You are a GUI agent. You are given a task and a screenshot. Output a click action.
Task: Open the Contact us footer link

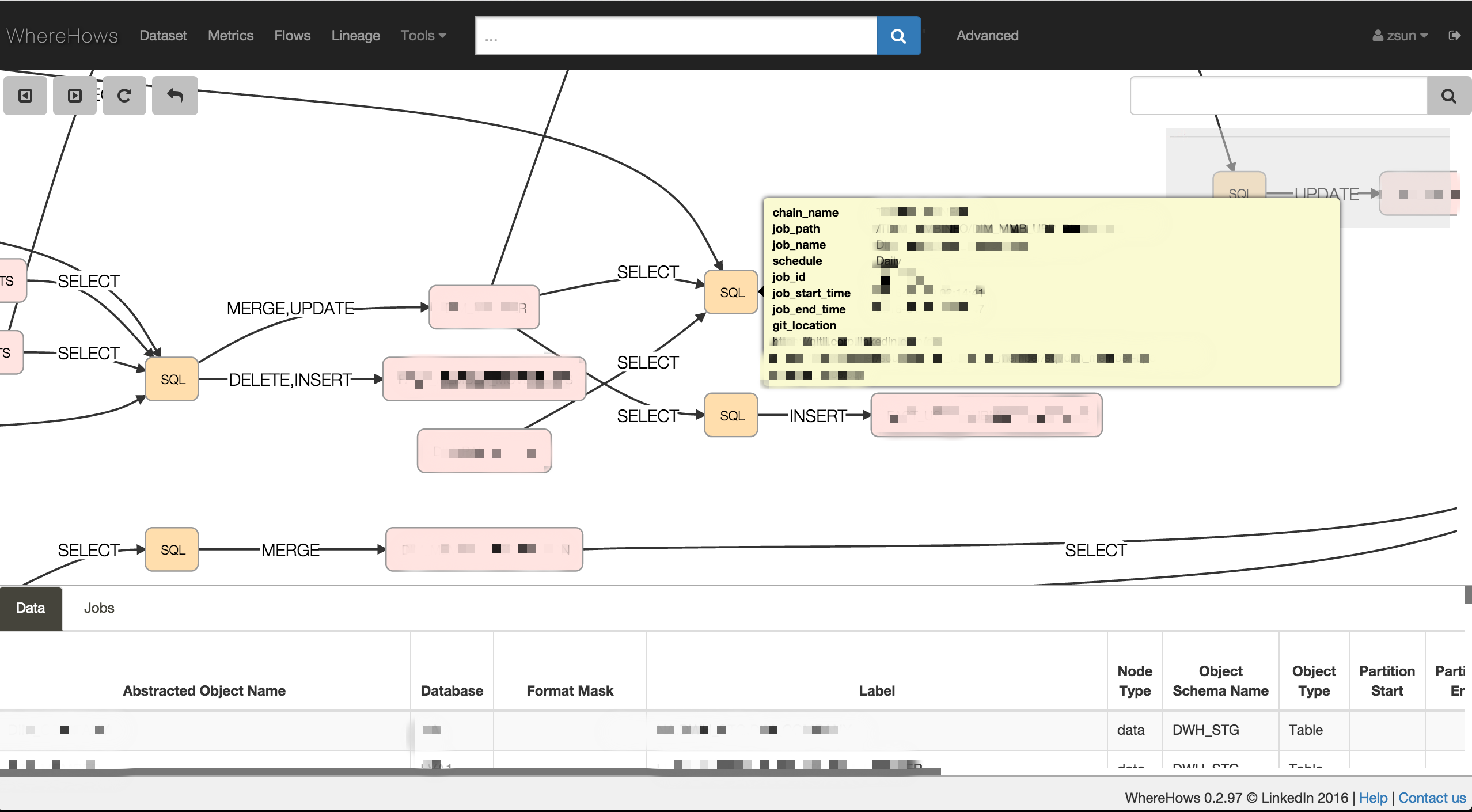pyautogui.click(x=1432, y=798)
